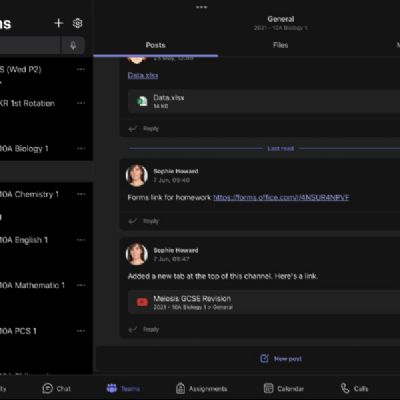Click the plus icon to add a team
The height and width of the screenshot is (400, 400).
pos(59,23)
